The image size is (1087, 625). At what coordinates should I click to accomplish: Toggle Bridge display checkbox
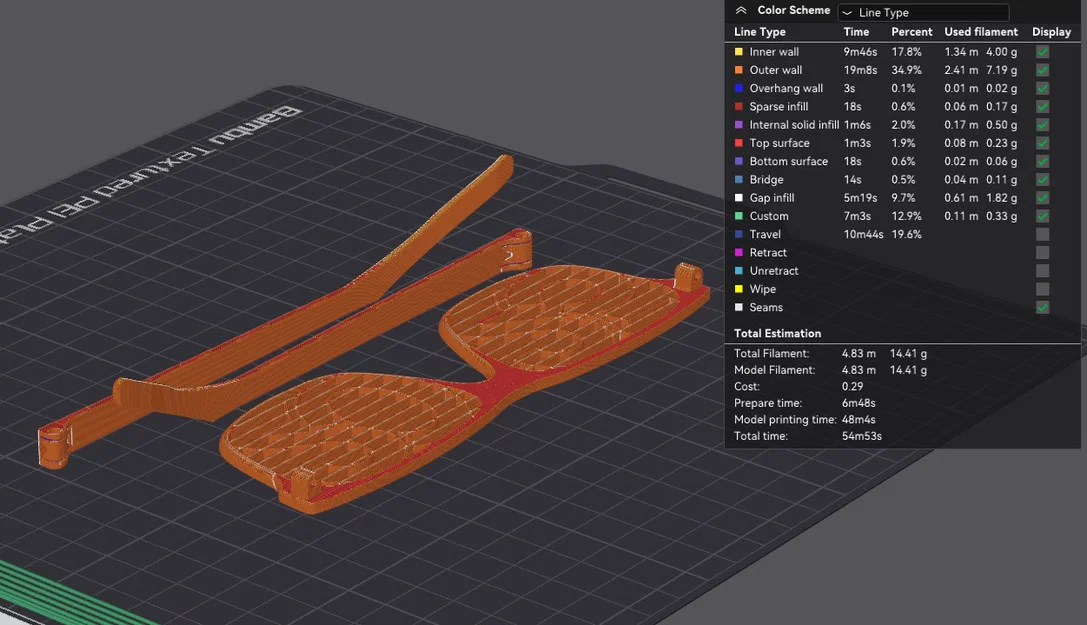pos(1043,179)
